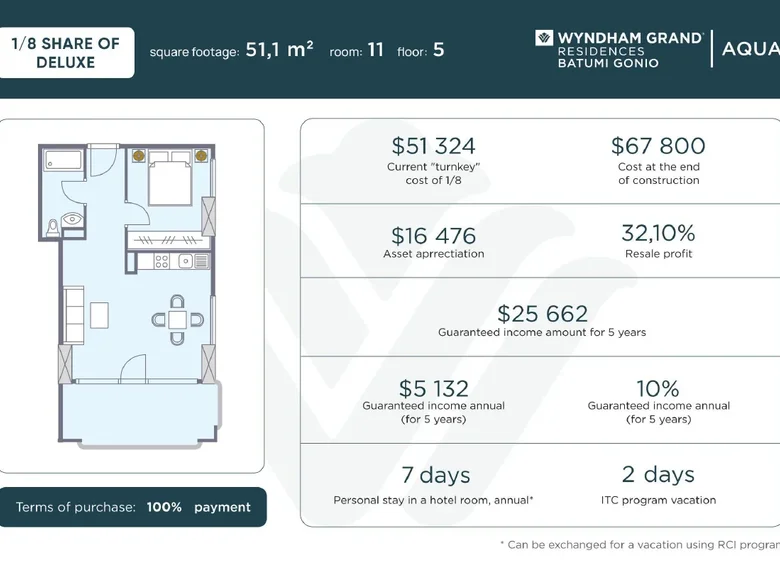Click the balcony area of floor plan
This screenshot has width=780, height=580.
coord(139,412)
